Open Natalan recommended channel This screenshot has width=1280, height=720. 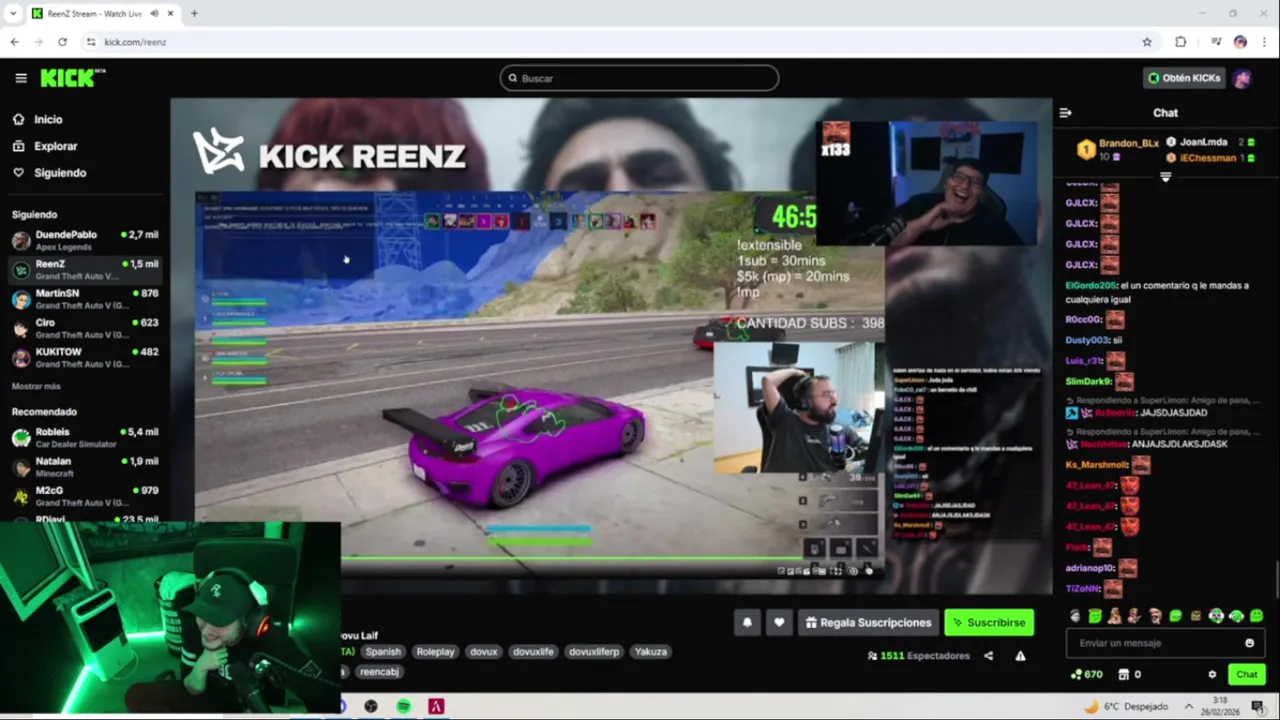tap(84, 467)
